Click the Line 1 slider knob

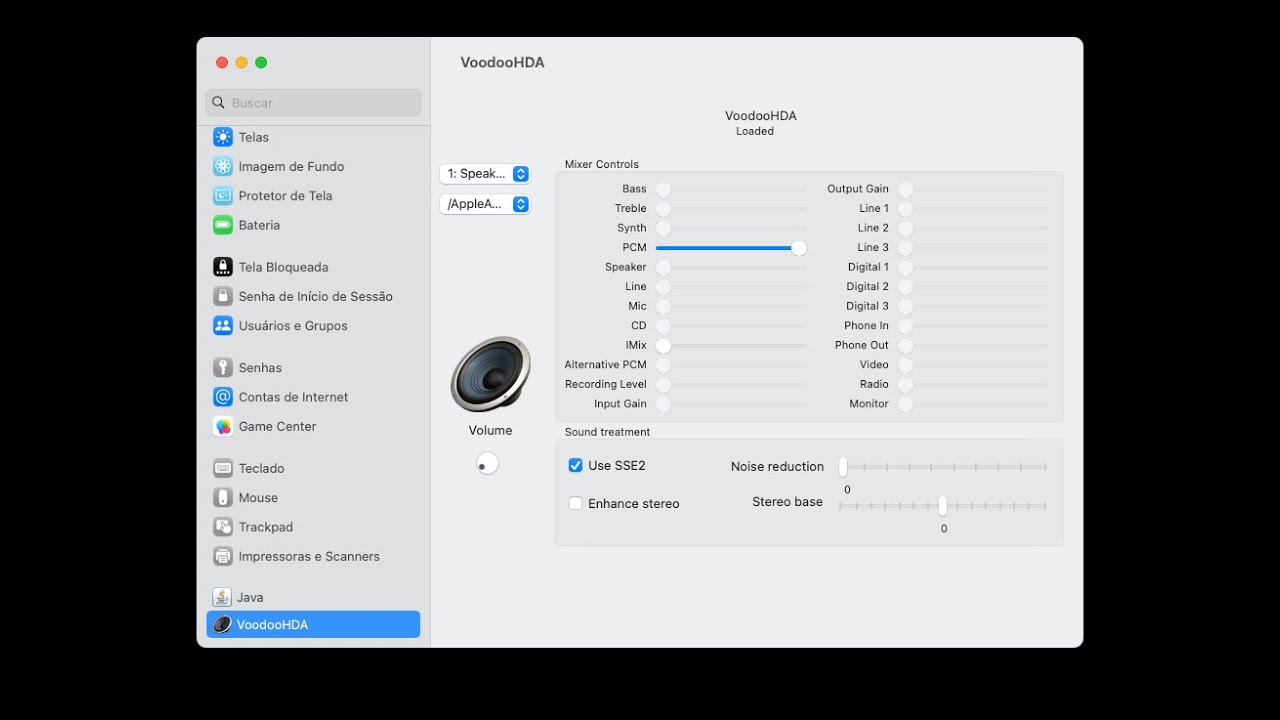[x=905, y=209]
